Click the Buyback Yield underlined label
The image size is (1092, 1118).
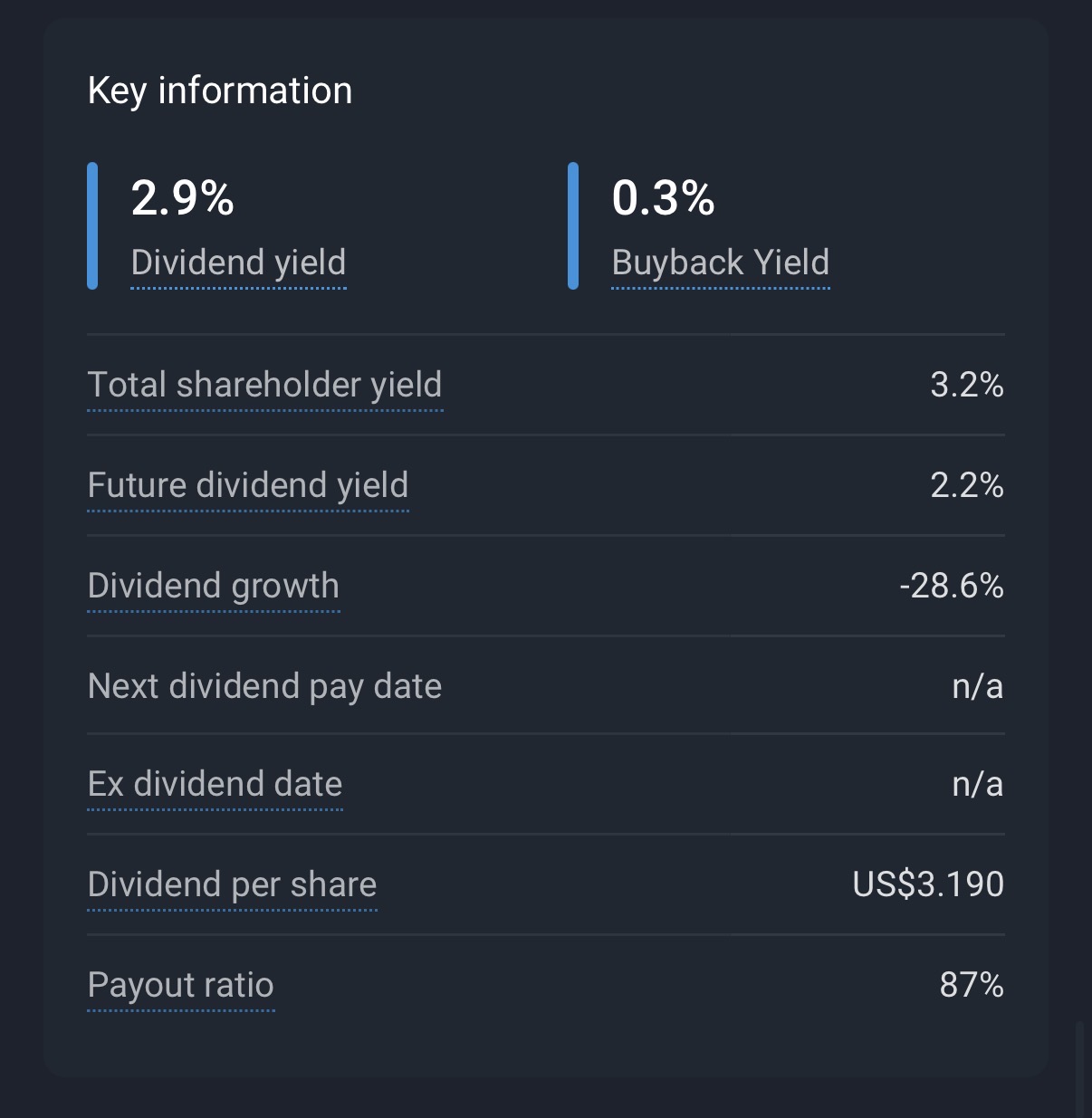tap(720, 263)
